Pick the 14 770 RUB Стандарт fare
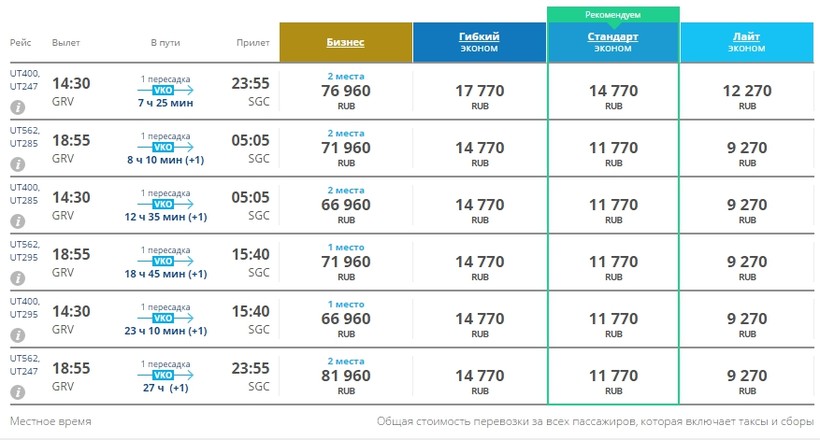Image resolution: width=820 pixels, height=440 pixels. [613, 92]
